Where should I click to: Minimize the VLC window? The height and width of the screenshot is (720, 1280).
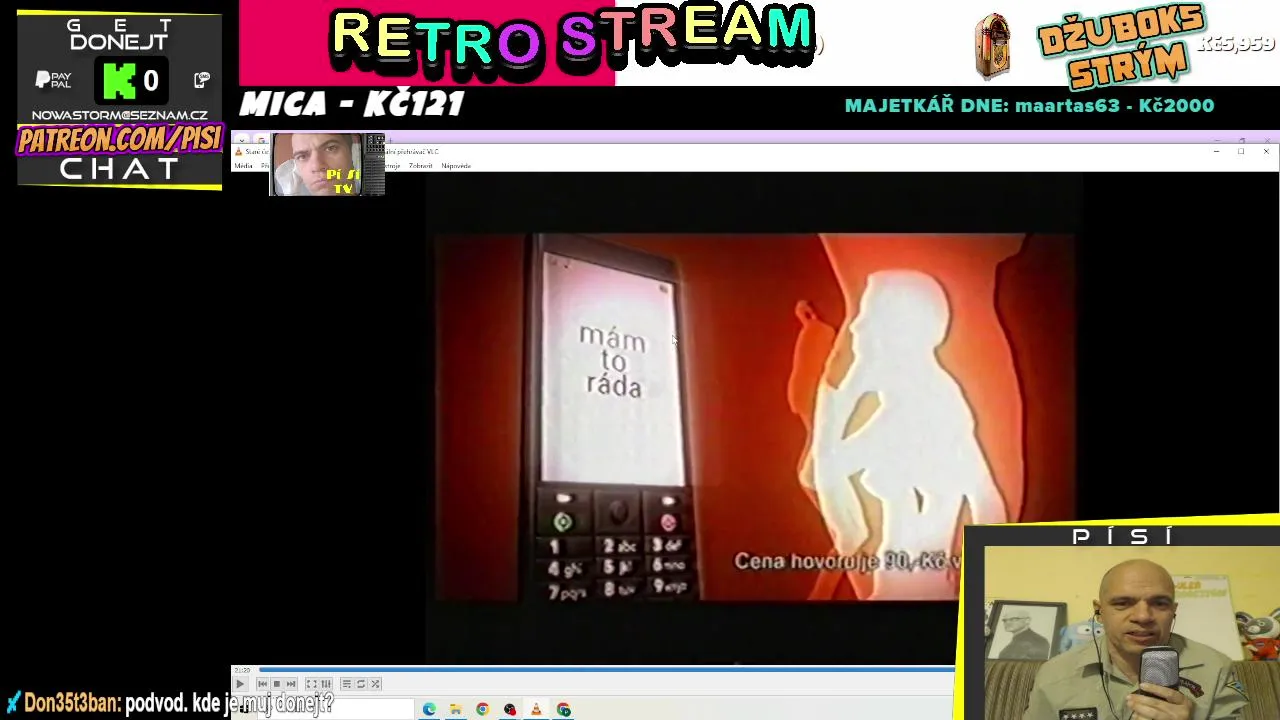pos(1216,151)
